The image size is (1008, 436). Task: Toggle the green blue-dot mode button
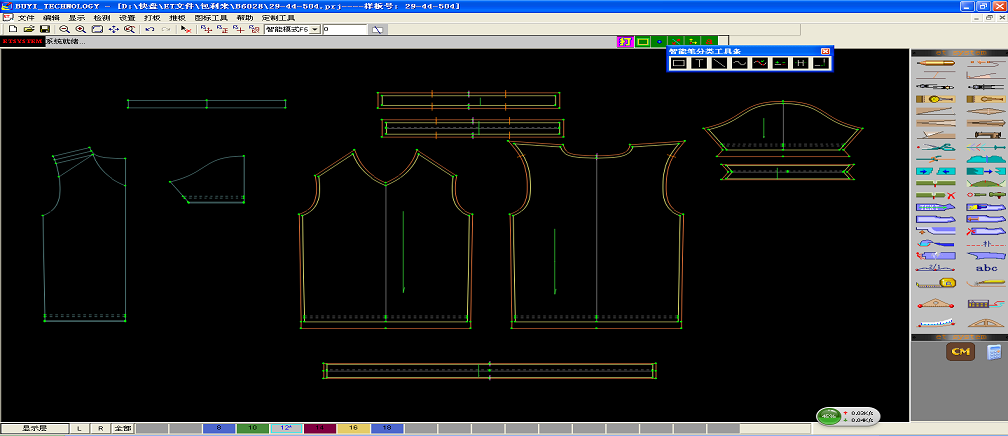tap(659, 42)
